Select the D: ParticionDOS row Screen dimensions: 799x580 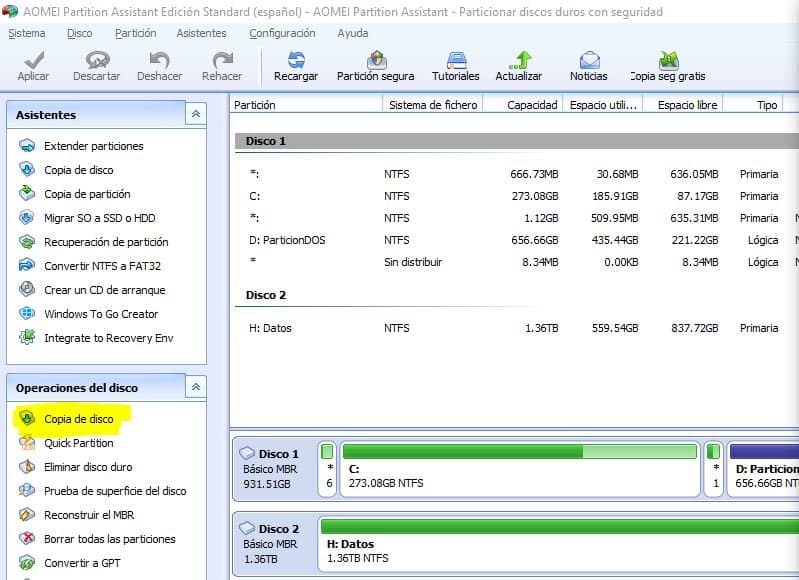coord(517,240)
